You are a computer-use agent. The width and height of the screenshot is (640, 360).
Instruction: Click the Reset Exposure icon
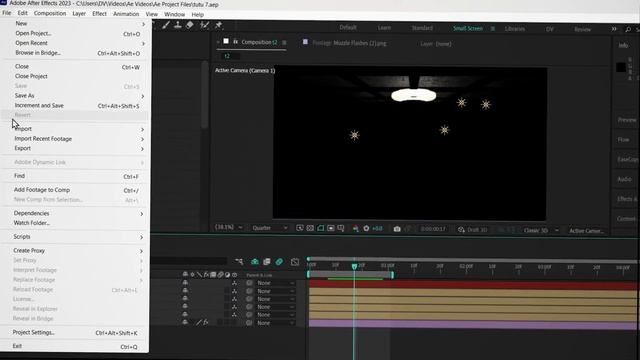[366, 229]
